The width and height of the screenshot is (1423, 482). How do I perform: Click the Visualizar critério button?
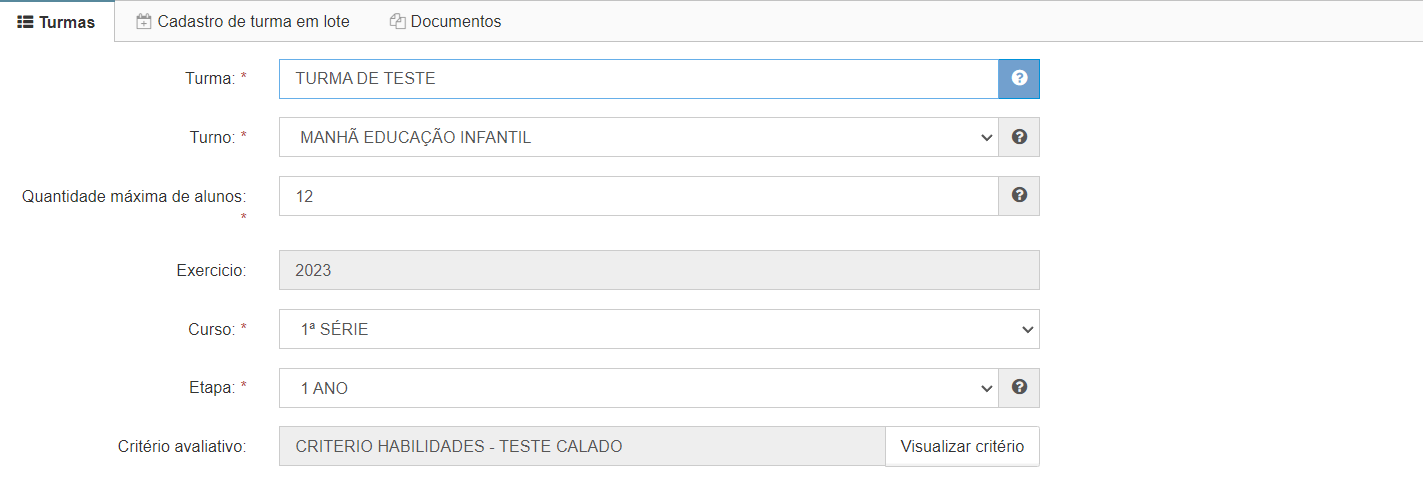pyautogui.click(x=962, y=446)
